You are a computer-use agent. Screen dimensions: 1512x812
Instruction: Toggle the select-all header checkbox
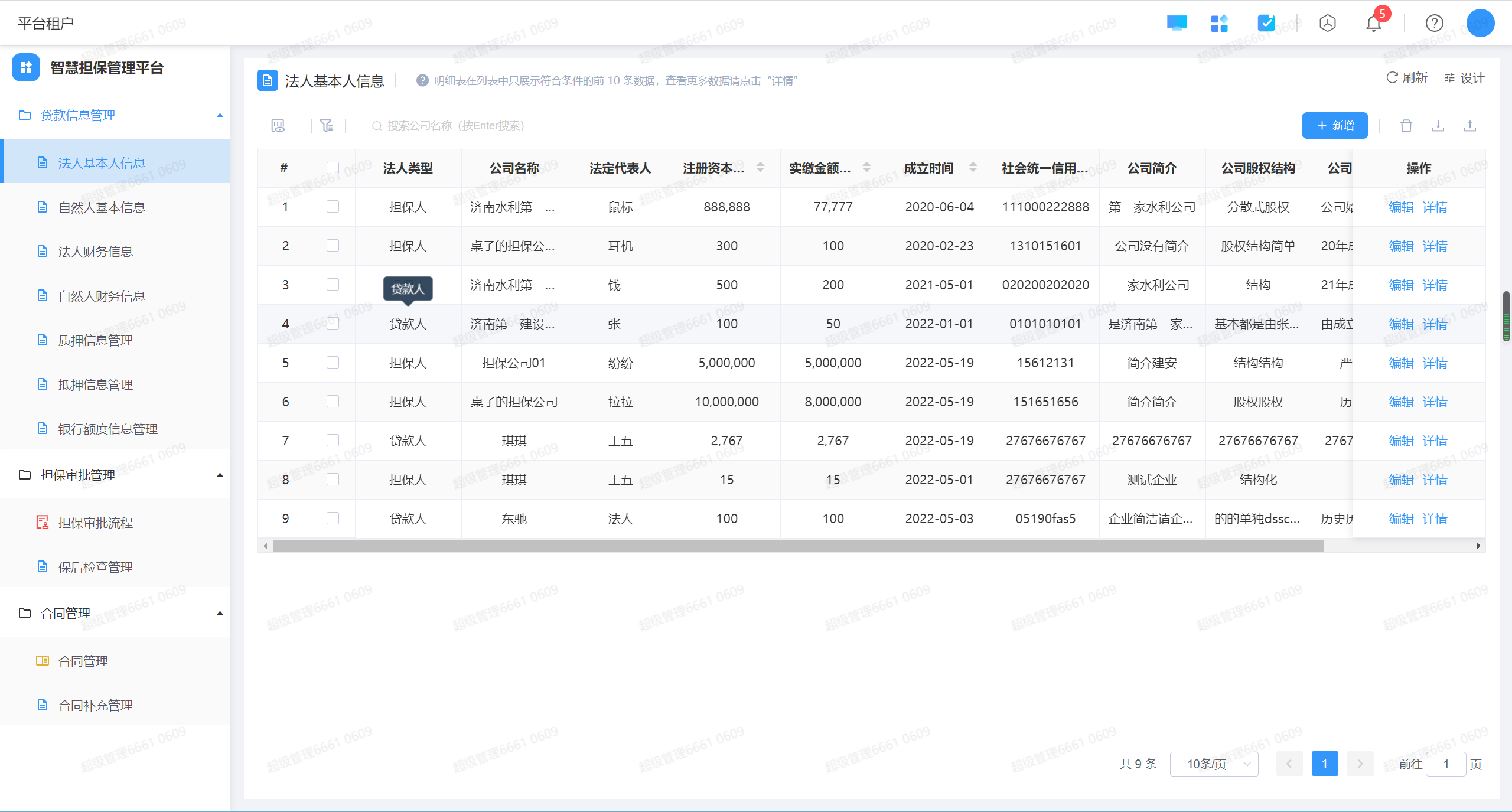[333, 168]
